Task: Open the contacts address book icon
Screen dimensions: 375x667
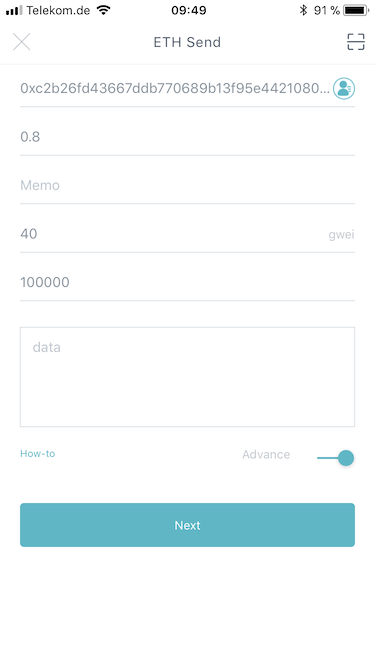Action: pyautogui.click(x=344, y=88)
